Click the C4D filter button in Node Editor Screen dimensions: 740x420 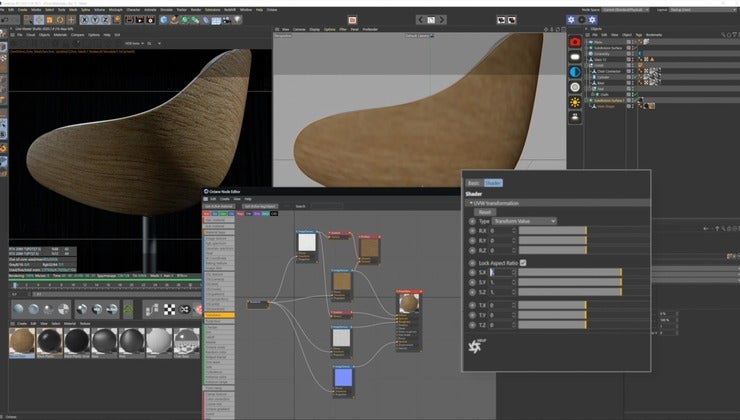point(274,214)
